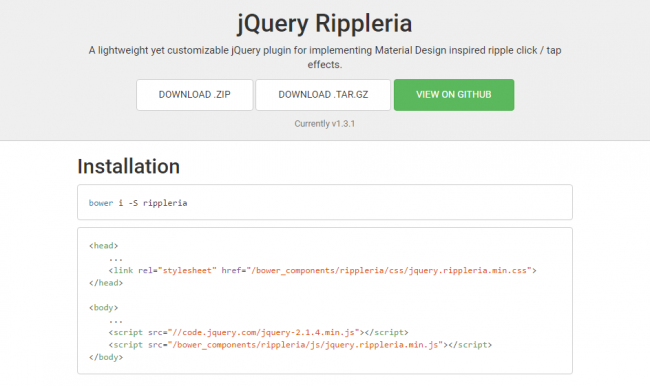Open the VIEW ON GITHUB button
This screenshot has height=386, width=650.
click(x=454, y=95)
